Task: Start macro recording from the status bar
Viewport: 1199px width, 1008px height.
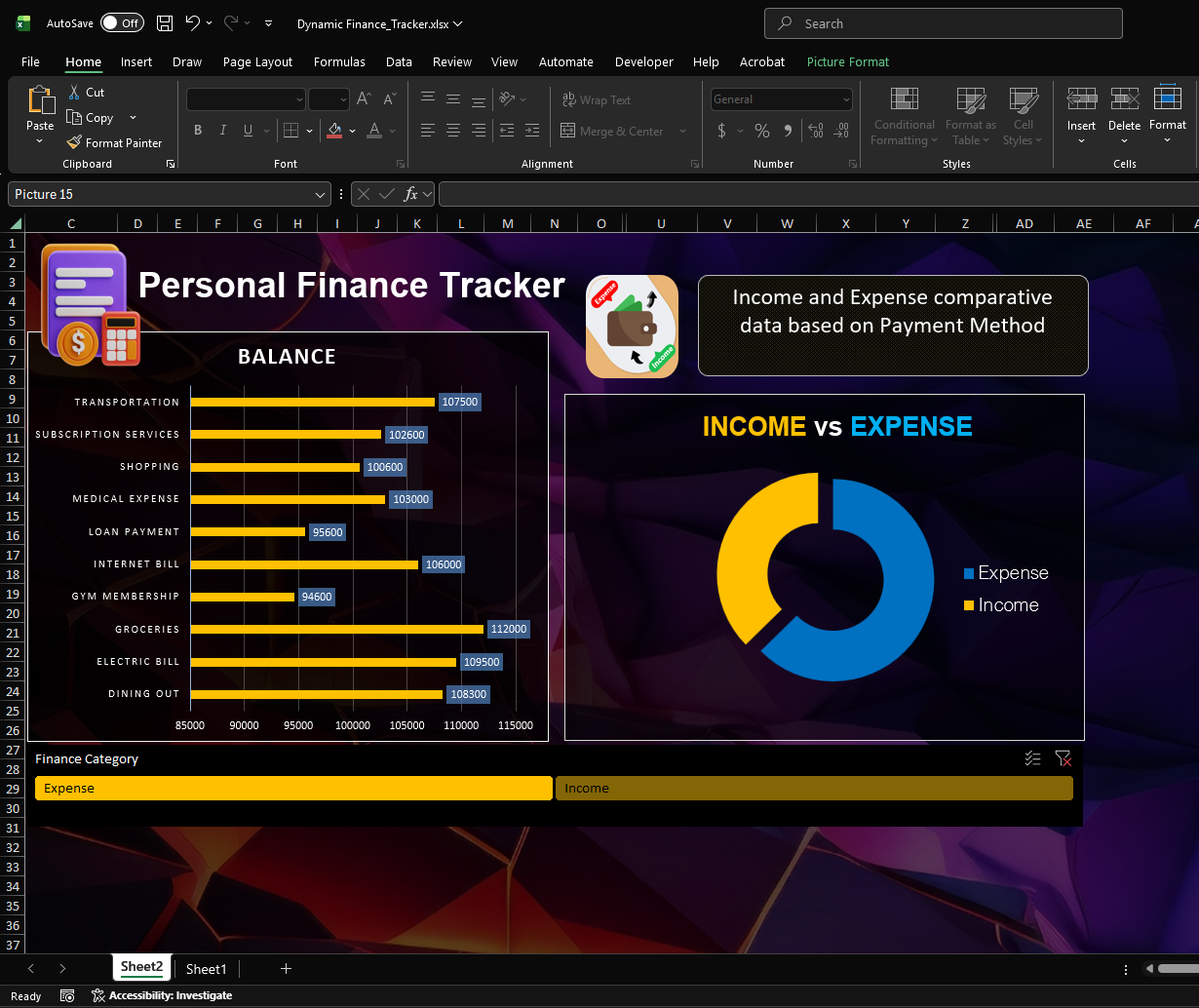Action: [x=67, y=995]
